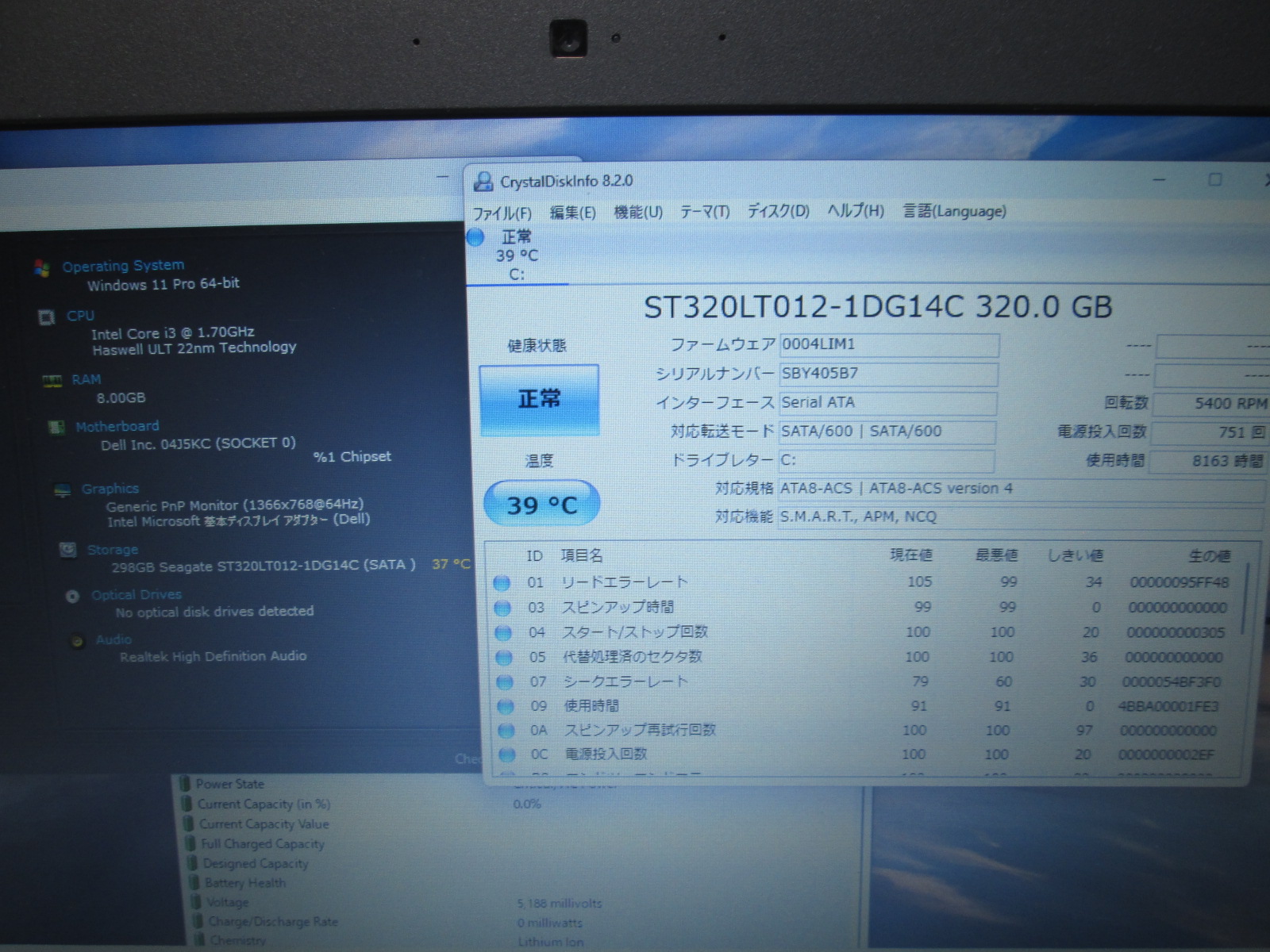This screenshot has width=1270, height=952.
Task: Open the ヘルプ(H) menu
Action: click(855, 211)
